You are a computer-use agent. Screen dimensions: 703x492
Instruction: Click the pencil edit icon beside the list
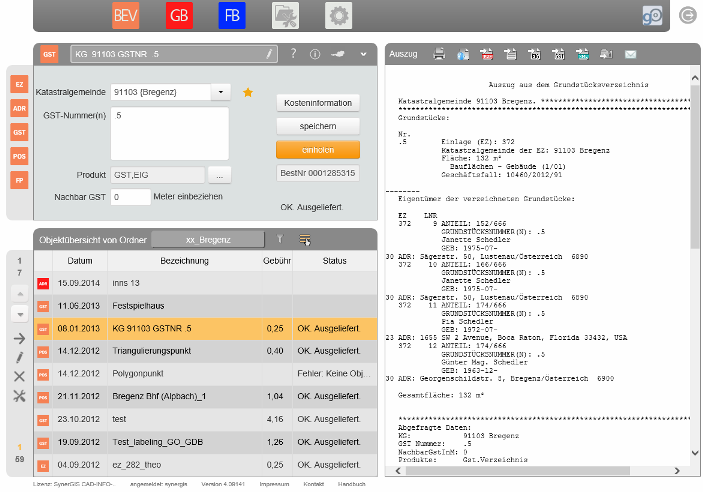tap(19, 357)
